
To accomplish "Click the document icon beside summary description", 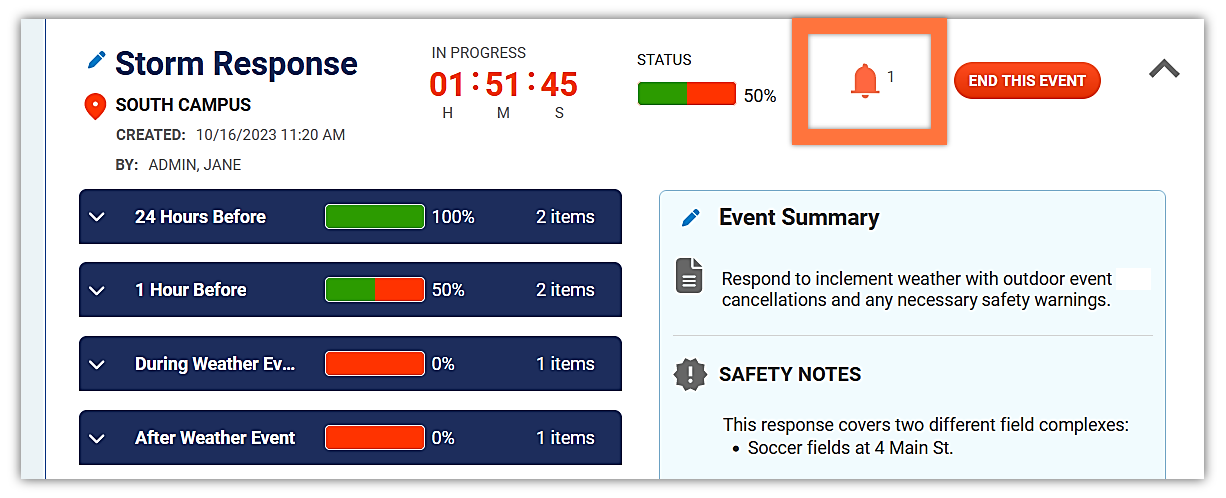I will pos(689,275).
